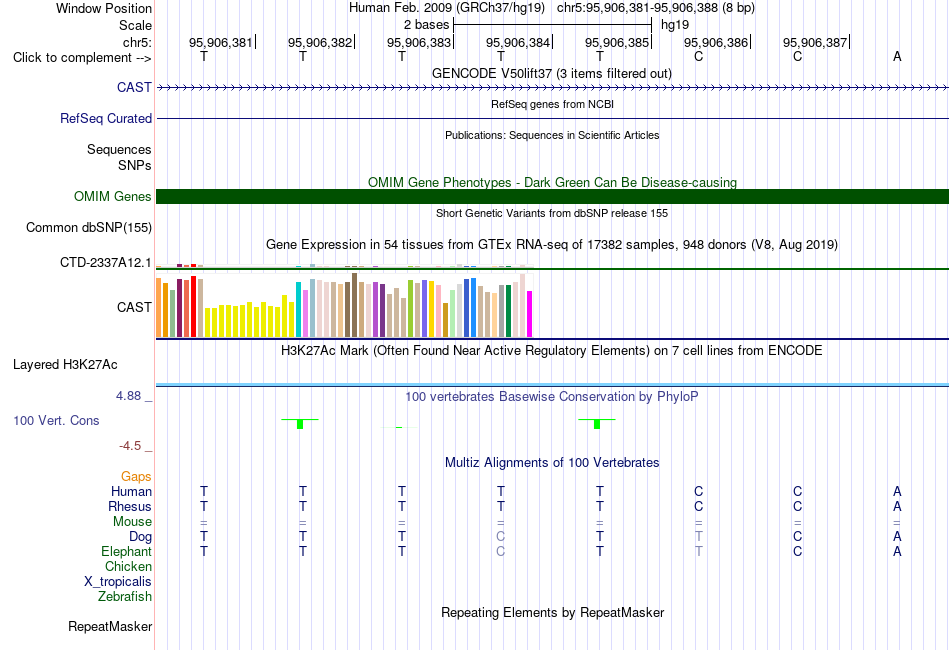Screen dimensions: 950x650
Task: Select the 'Rhesus' species label
Action: (130, 506)
